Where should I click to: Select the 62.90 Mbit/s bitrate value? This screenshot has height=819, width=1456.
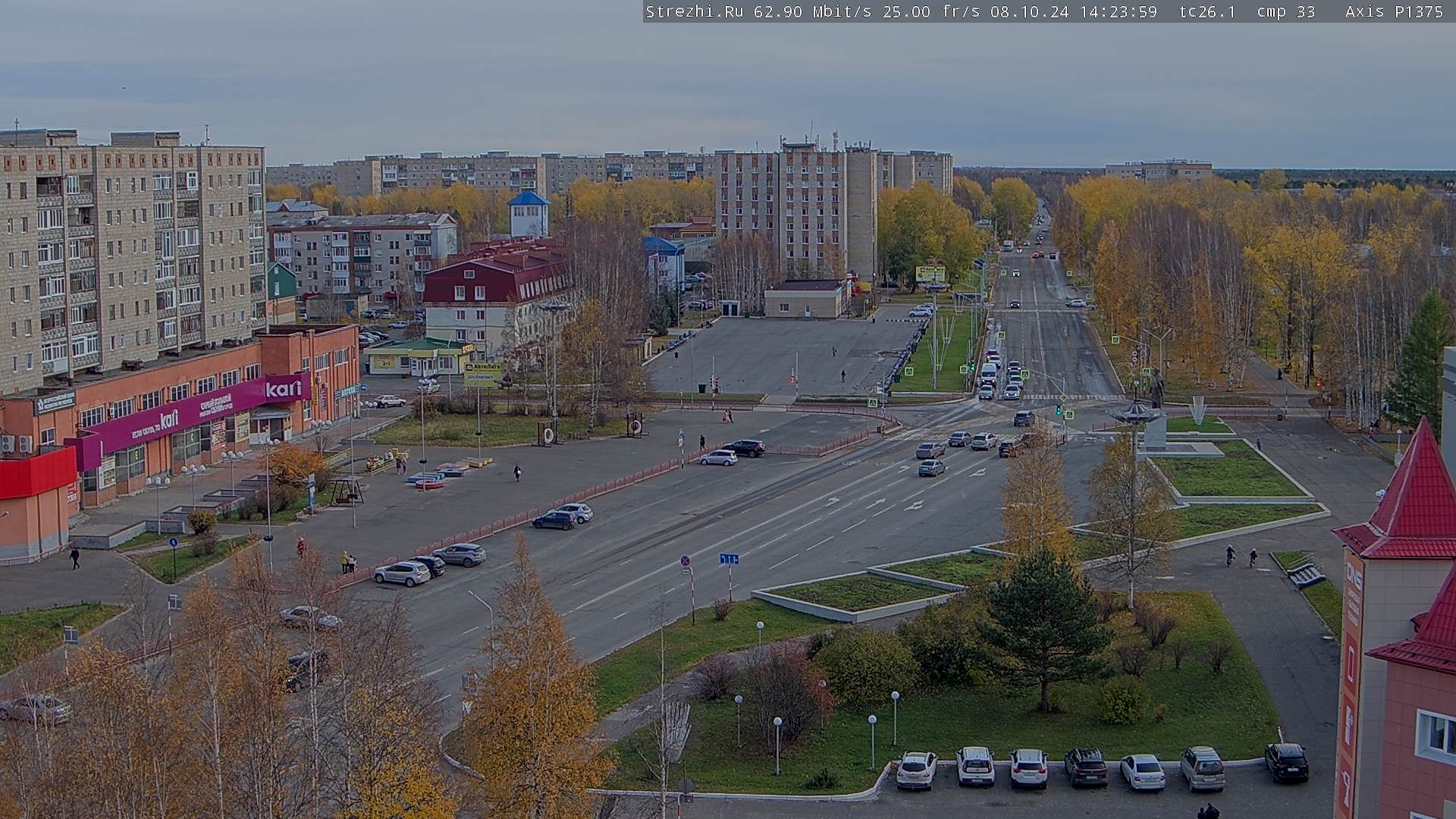811,11
